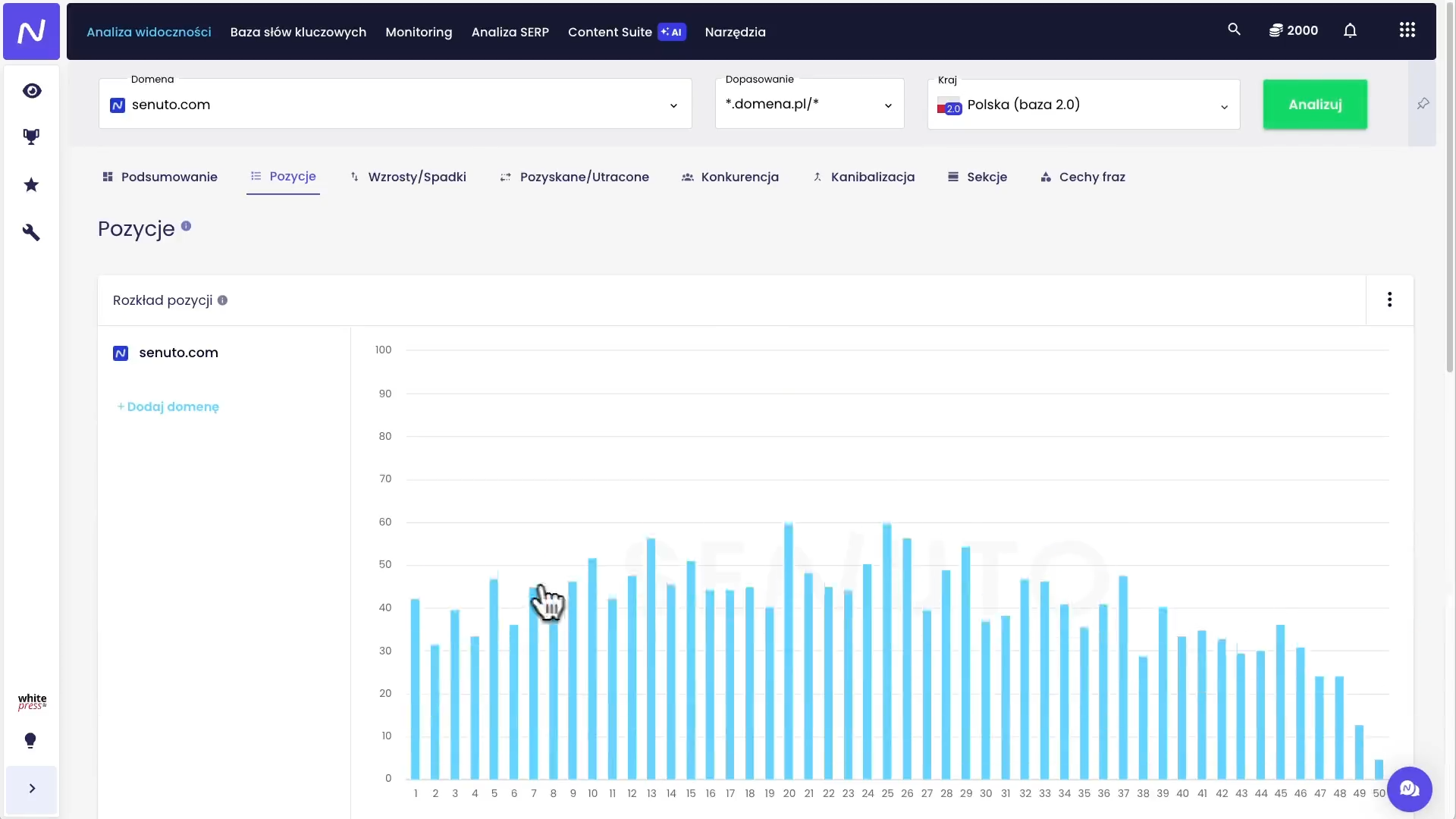
Task: Click the search magnifier icon
Action: coord(1234,30)
